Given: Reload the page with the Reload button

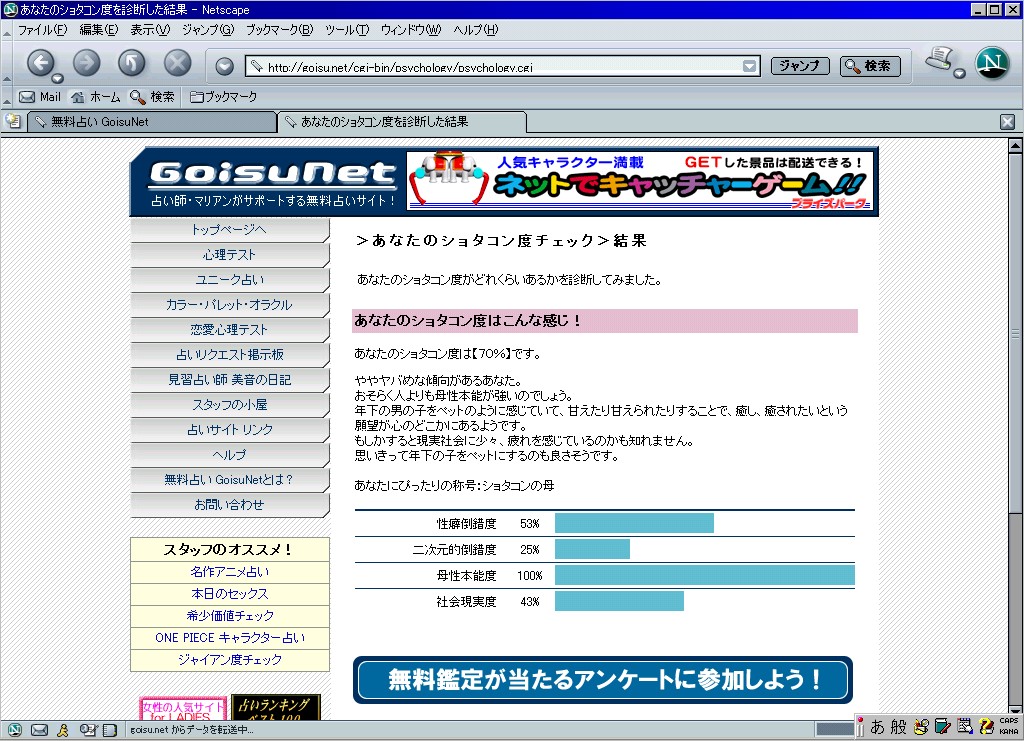Looking at the screenshot, I should [x=131, y=63].
